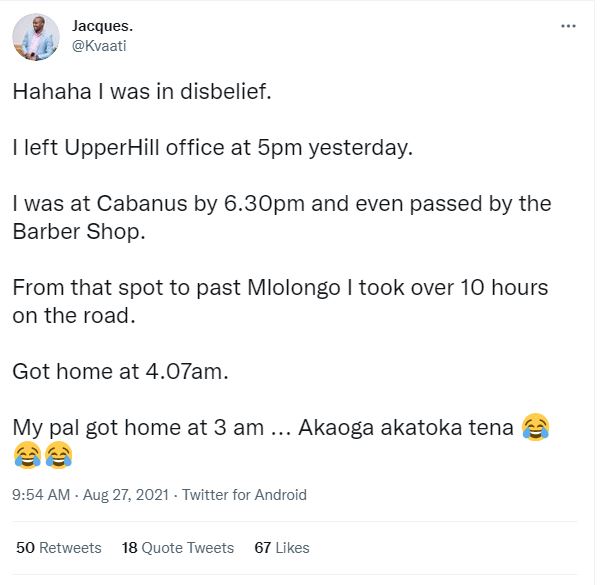View the 50 Retweets list
Image resolution: width=607 pixels, height=585 pixels.
(x=59, y=548)
